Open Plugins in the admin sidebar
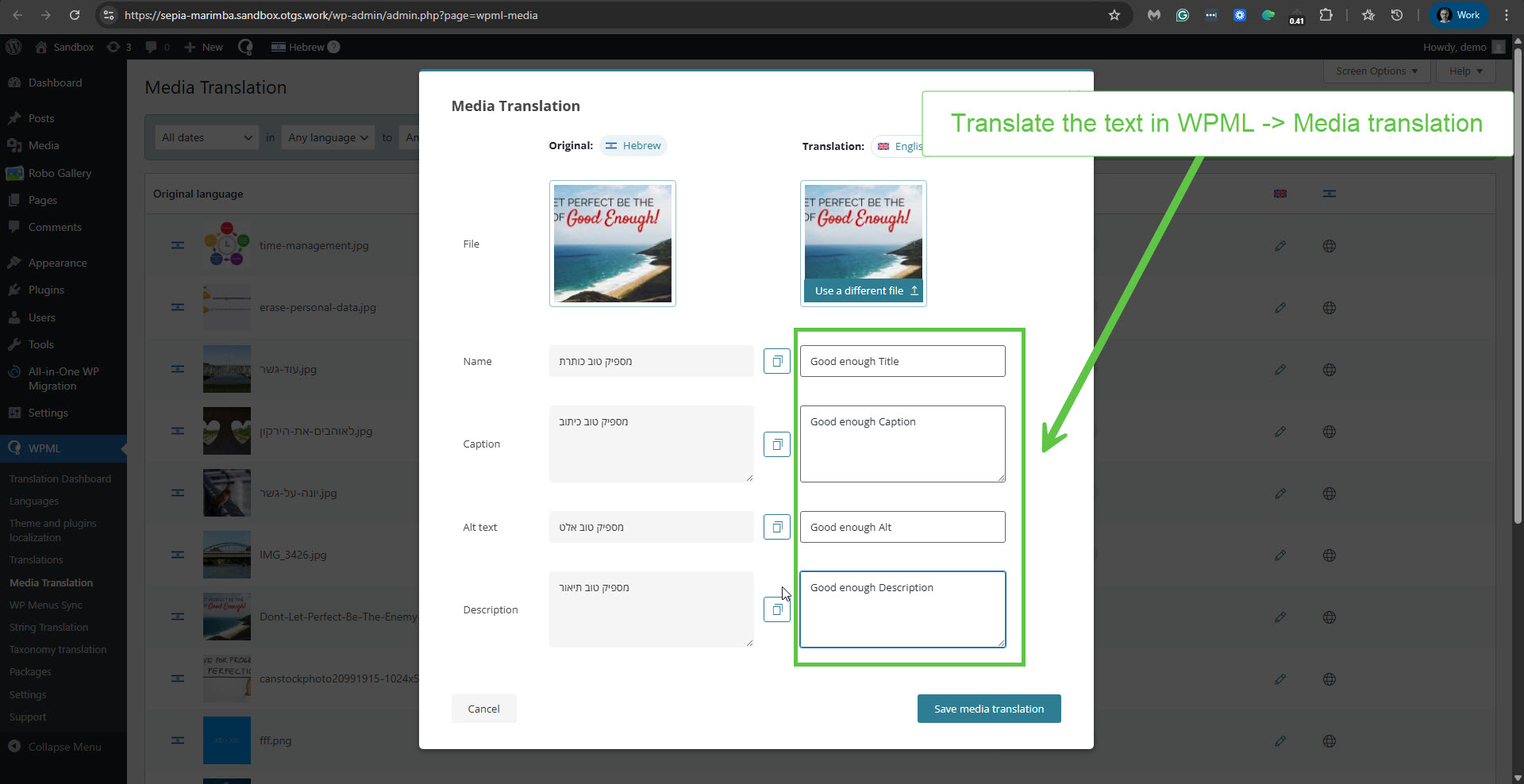The image size is (1524, 784). 46,290
